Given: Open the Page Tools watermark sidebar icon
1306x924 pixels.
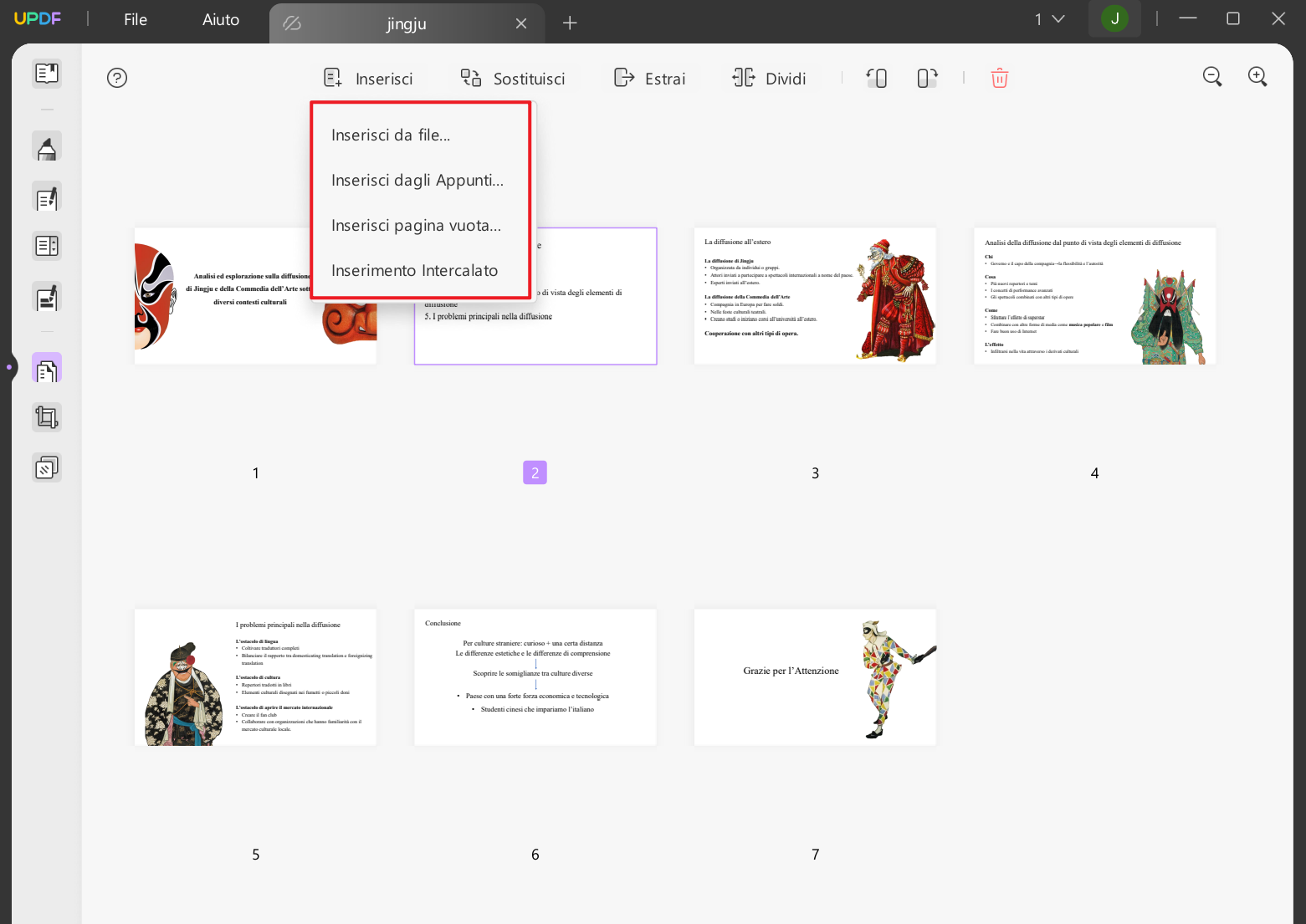Looking at the screenshot, I should (47, 467).
